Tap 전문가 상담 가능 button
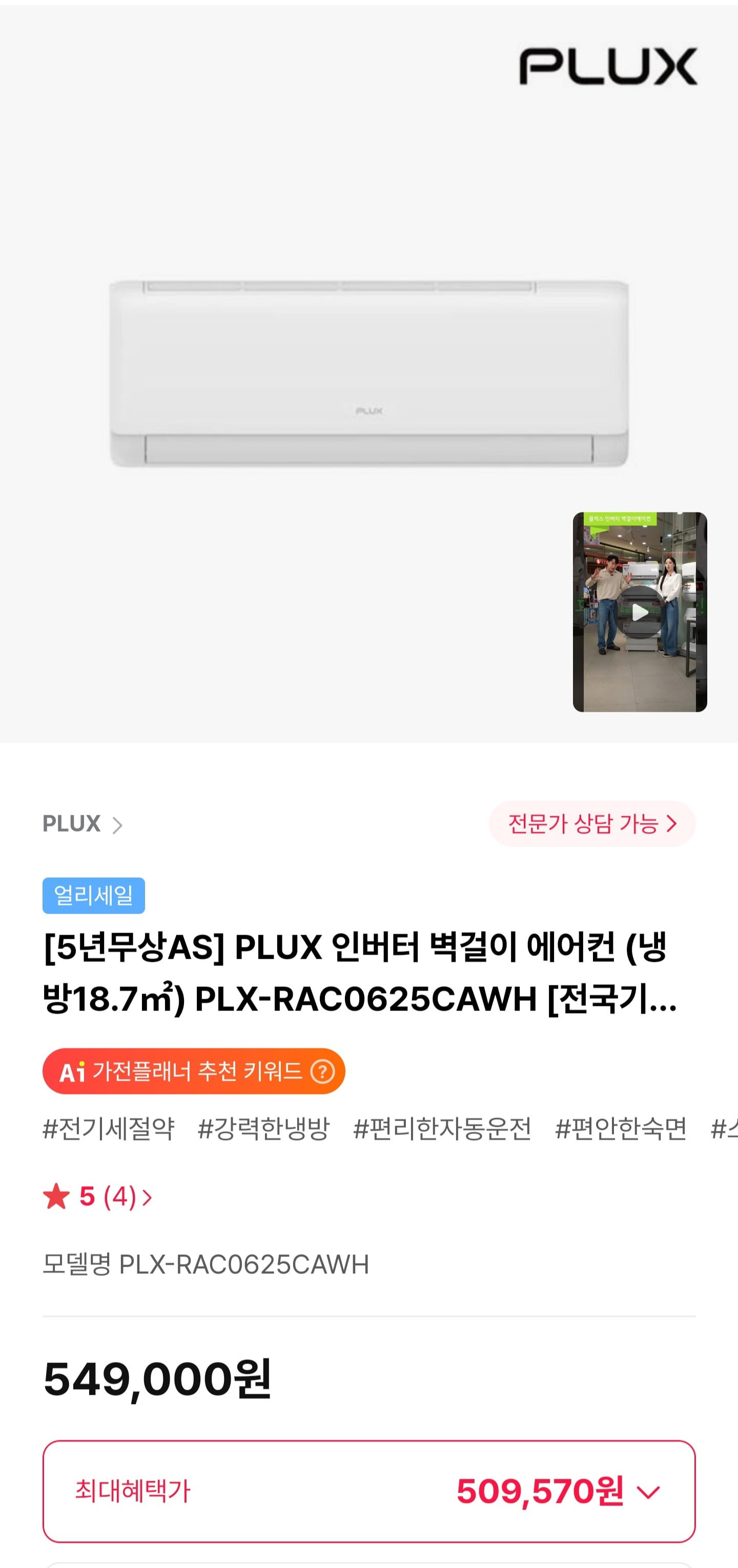738x1568 pixels. click(592, 823)
